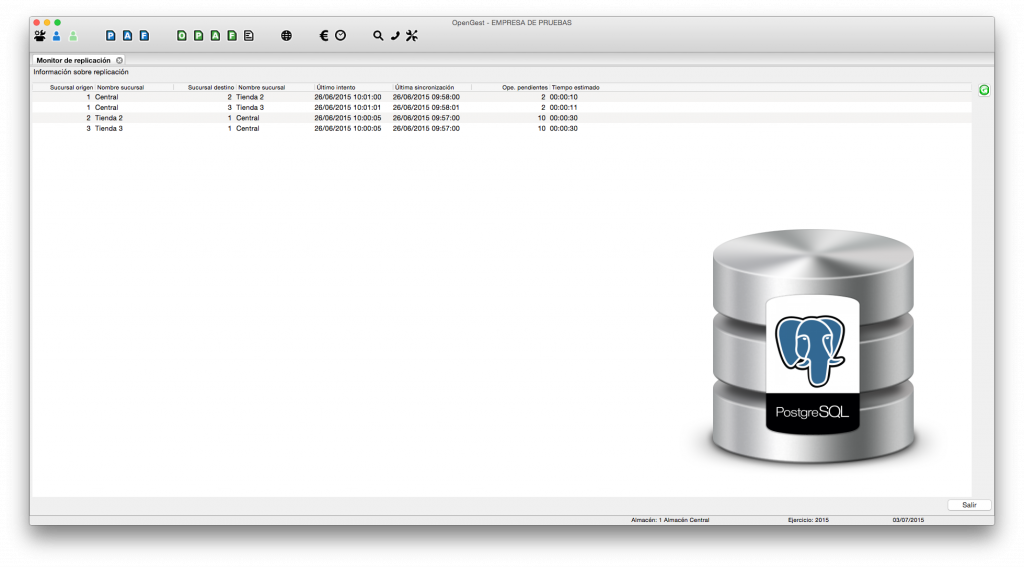This screenshot has width=1024, height=567.
Task: Open the green A document icon
Action: pos(216,36)
